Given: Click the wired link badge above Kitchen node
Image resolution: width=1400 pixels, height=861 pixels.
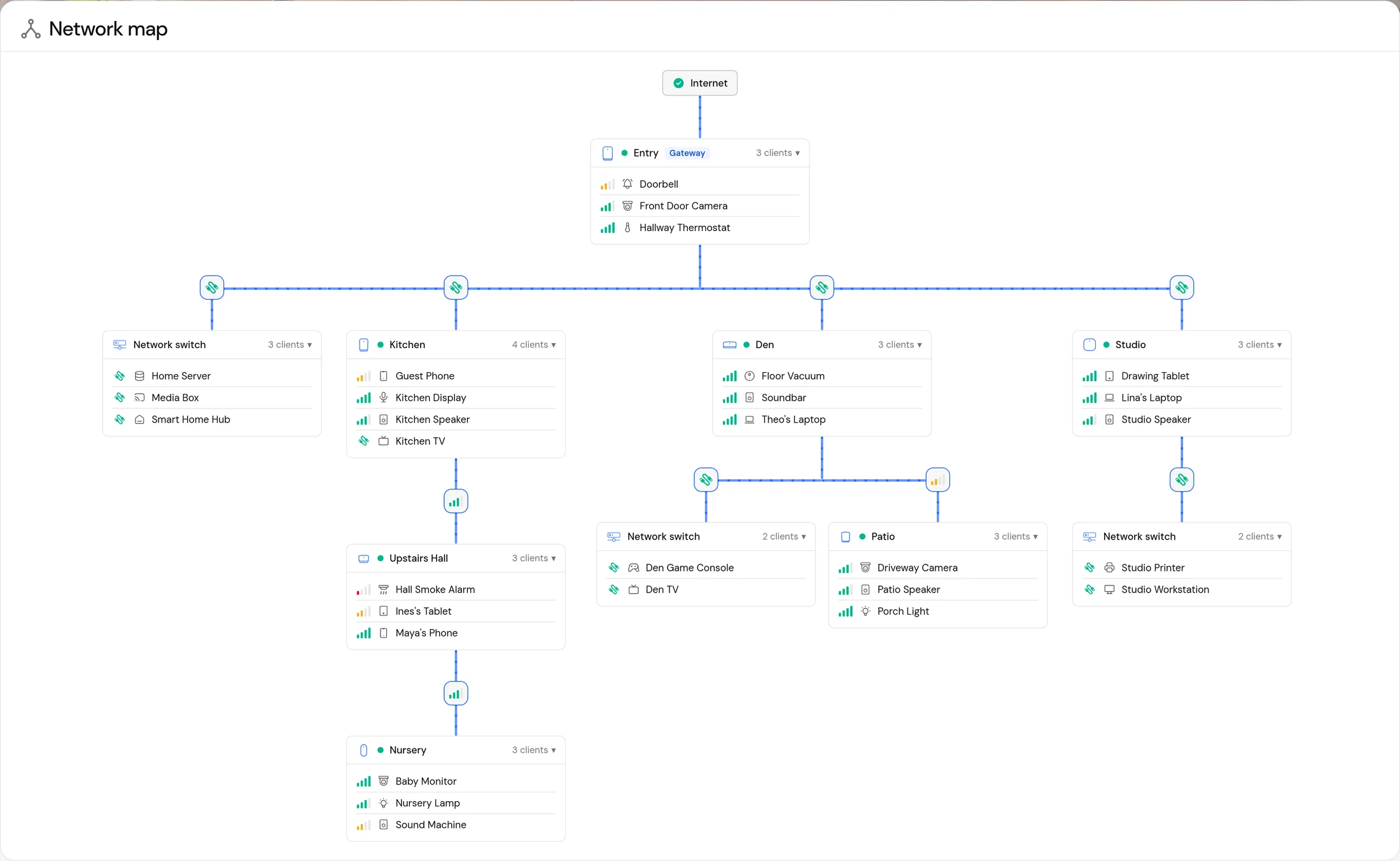Looking at the screenshot, I should click(x=456, y=288).
